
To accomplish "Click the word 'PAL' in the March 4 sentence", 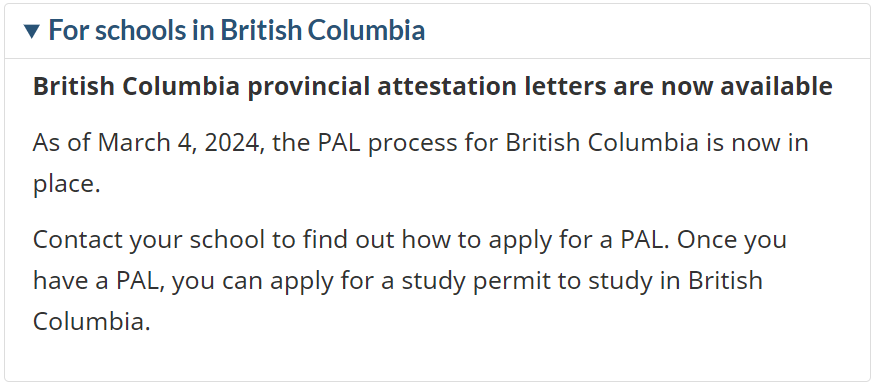I will tap(340, 143).
